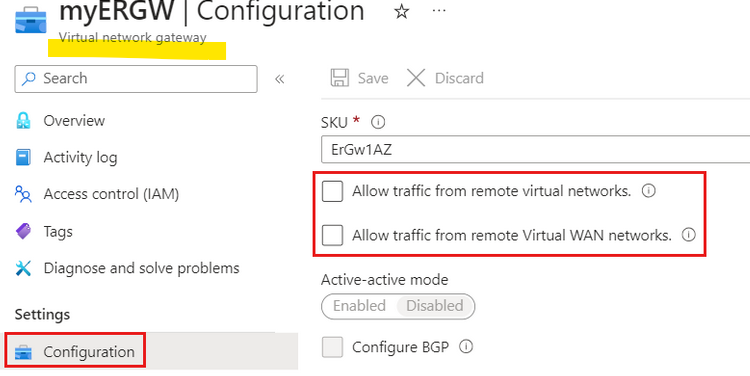
Task: Go to Activity log
Action: [x=80, y=157]
